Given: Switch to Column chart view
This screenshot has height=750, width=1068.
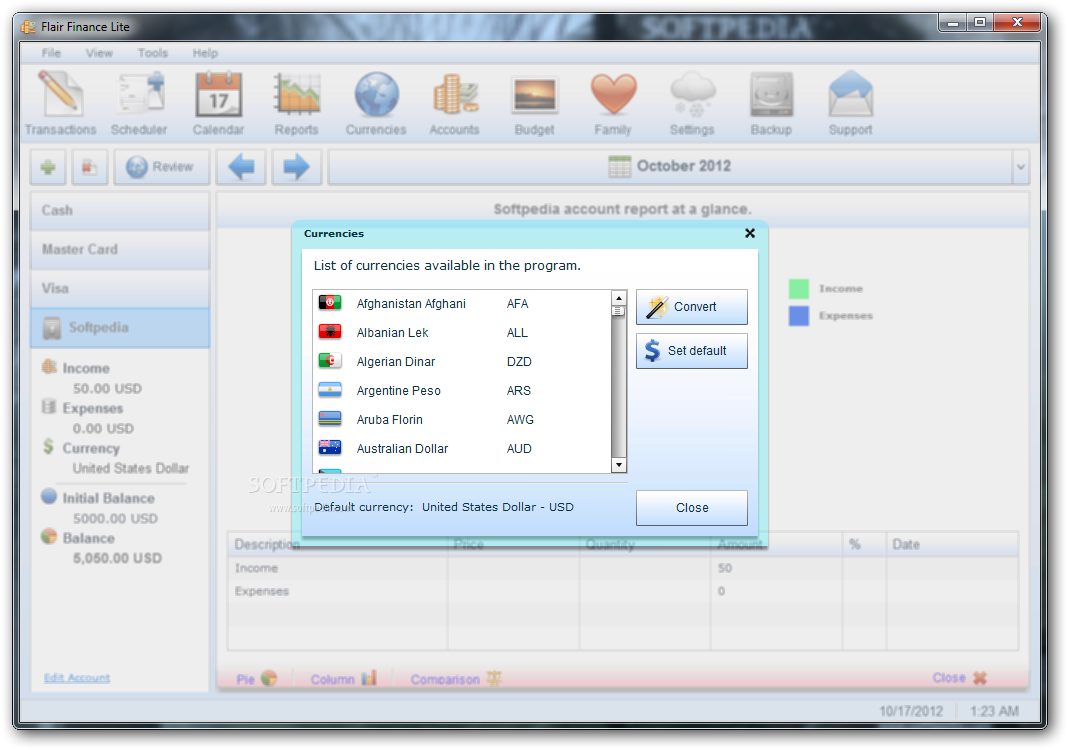Looking at the screenshot, I should point(343,679).
